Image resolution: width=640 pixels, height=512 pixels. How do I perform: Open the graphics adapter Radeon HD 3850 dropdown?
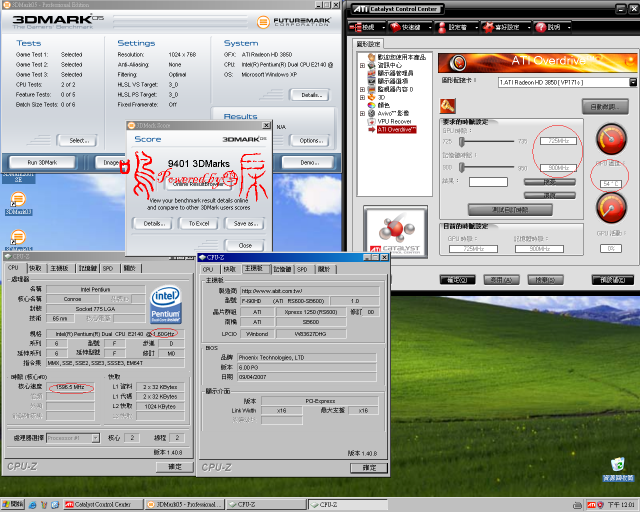click(x=633, y=82)
